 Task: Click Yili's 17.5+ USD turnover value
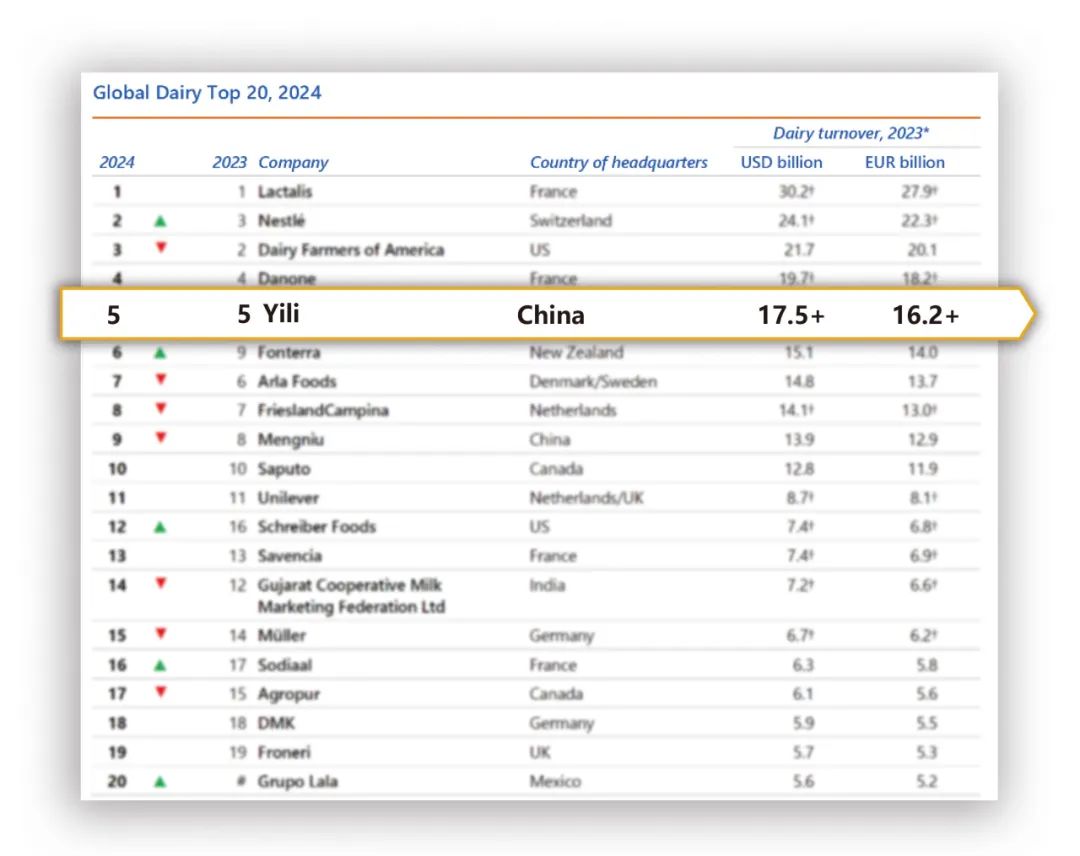click(x=791, y=315)
